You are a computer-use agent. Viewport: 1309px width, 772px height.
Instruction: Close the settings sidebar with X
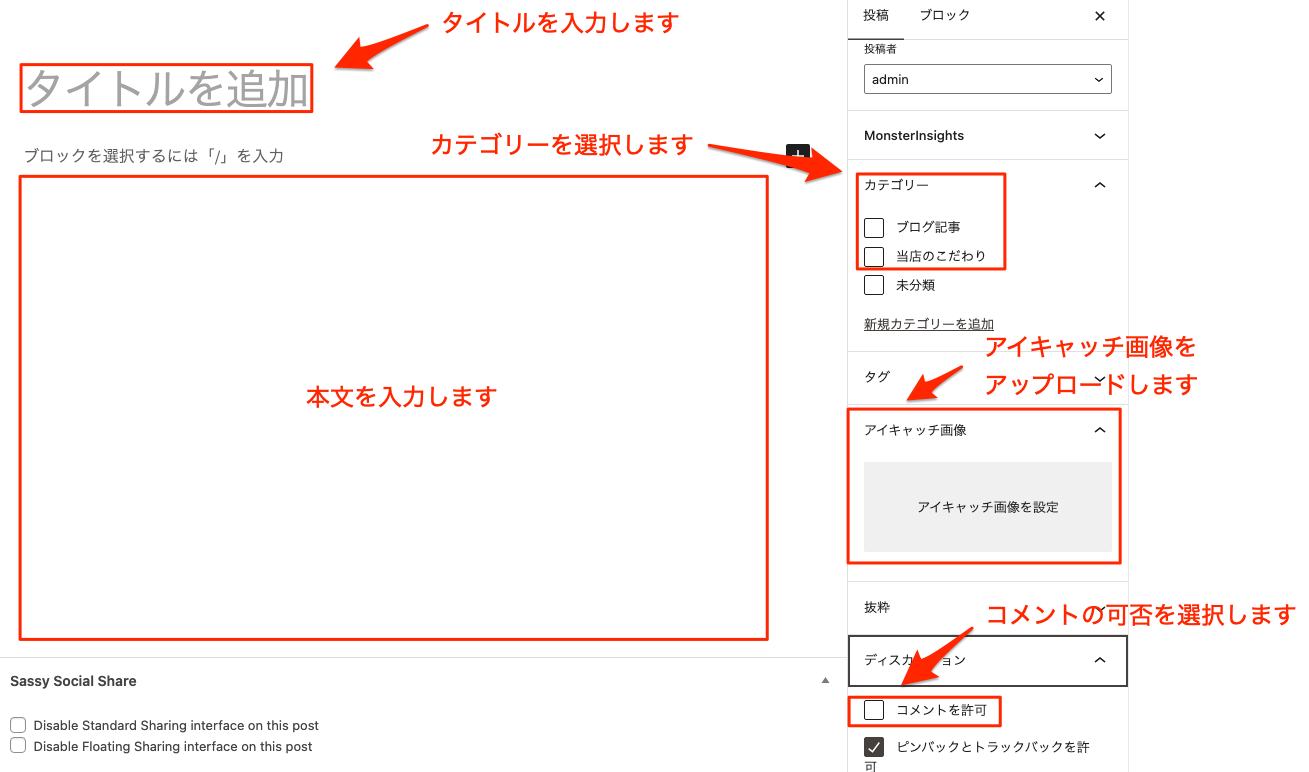(x=1100, y=16)
